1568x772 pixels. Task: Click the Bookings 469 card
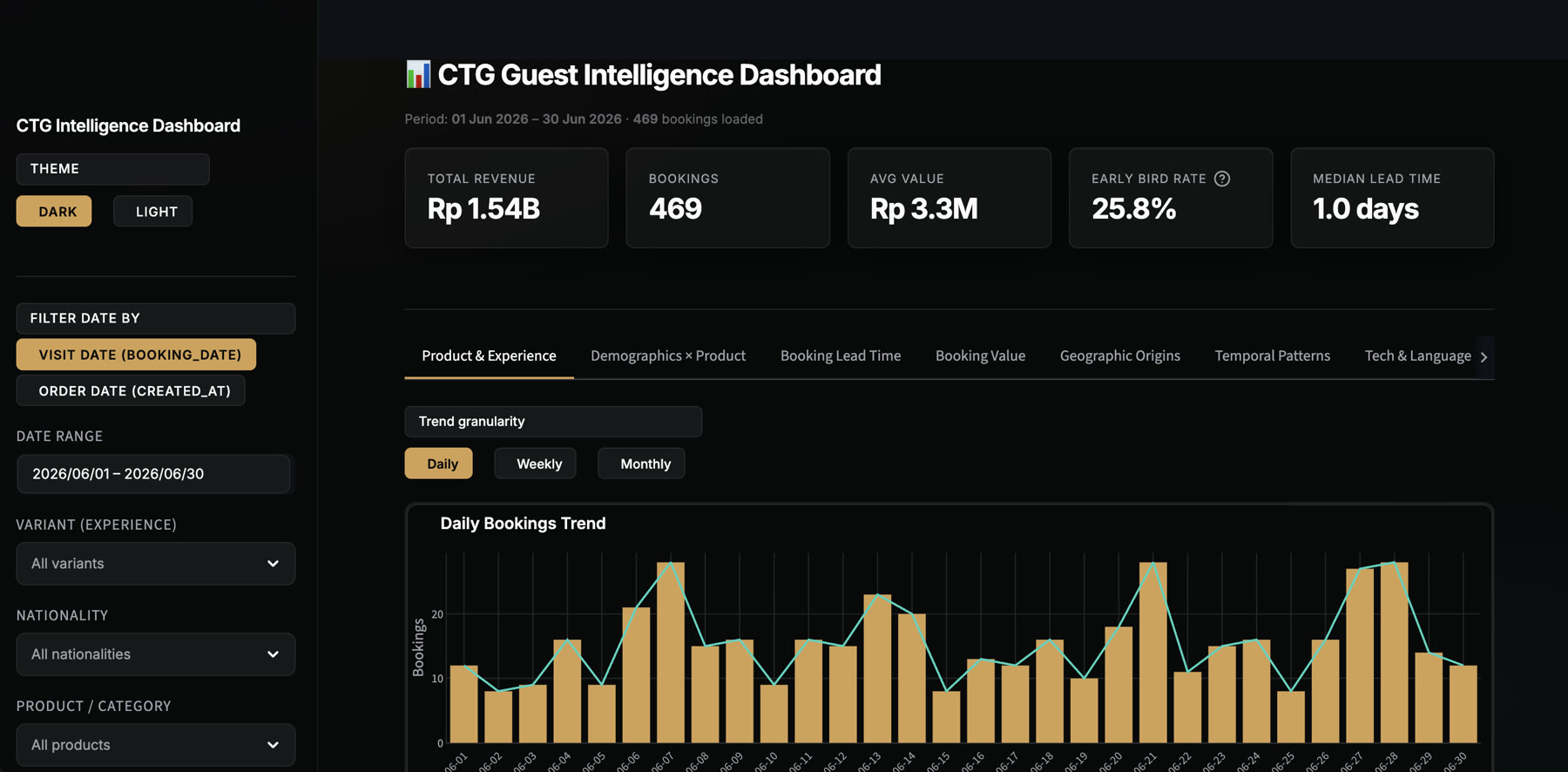coord(728,198)
